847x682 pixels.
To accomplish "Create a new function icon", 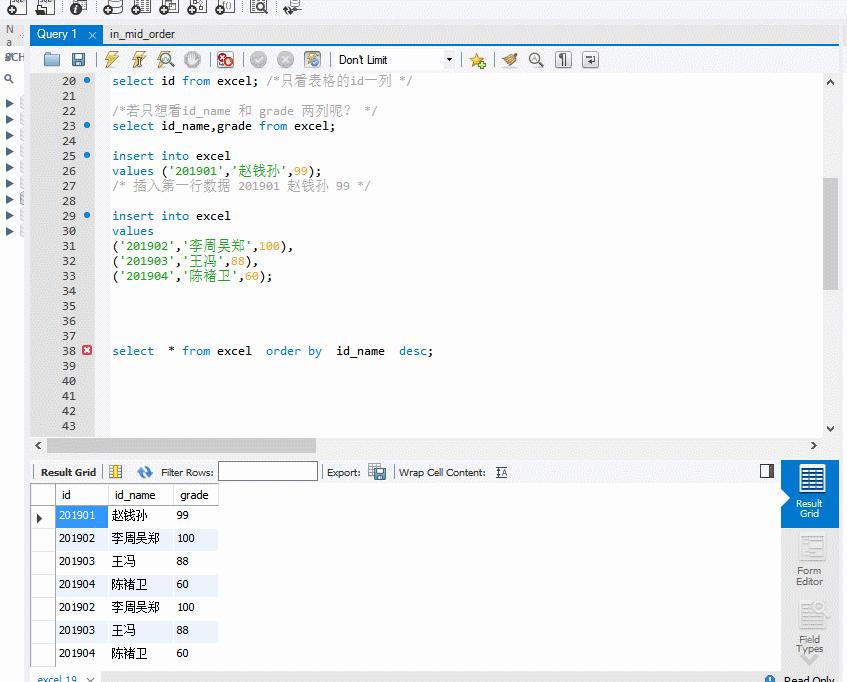I will coord(225,6).
